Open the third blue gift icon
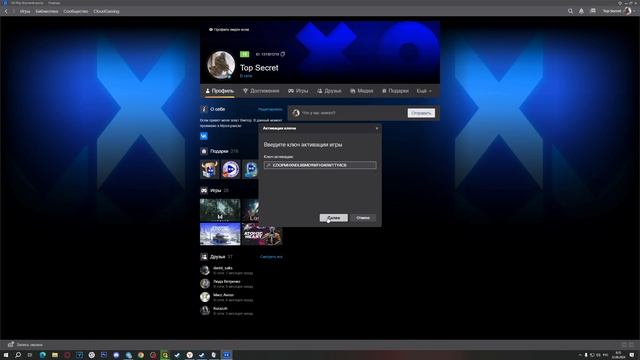The width and height of the screenshot is (640, 360). tap(250, 169)
